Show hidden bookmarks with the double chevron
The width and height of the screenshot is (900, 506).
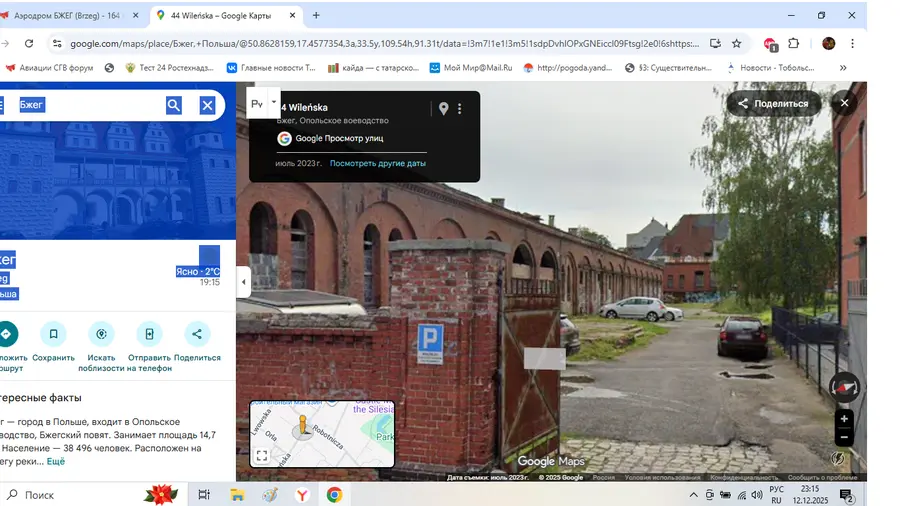[843, 68]
